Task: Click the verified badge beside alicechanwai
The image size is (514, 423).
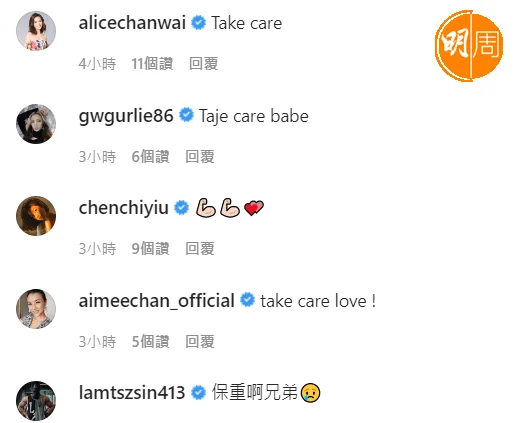Action: [x=199, y=23]
